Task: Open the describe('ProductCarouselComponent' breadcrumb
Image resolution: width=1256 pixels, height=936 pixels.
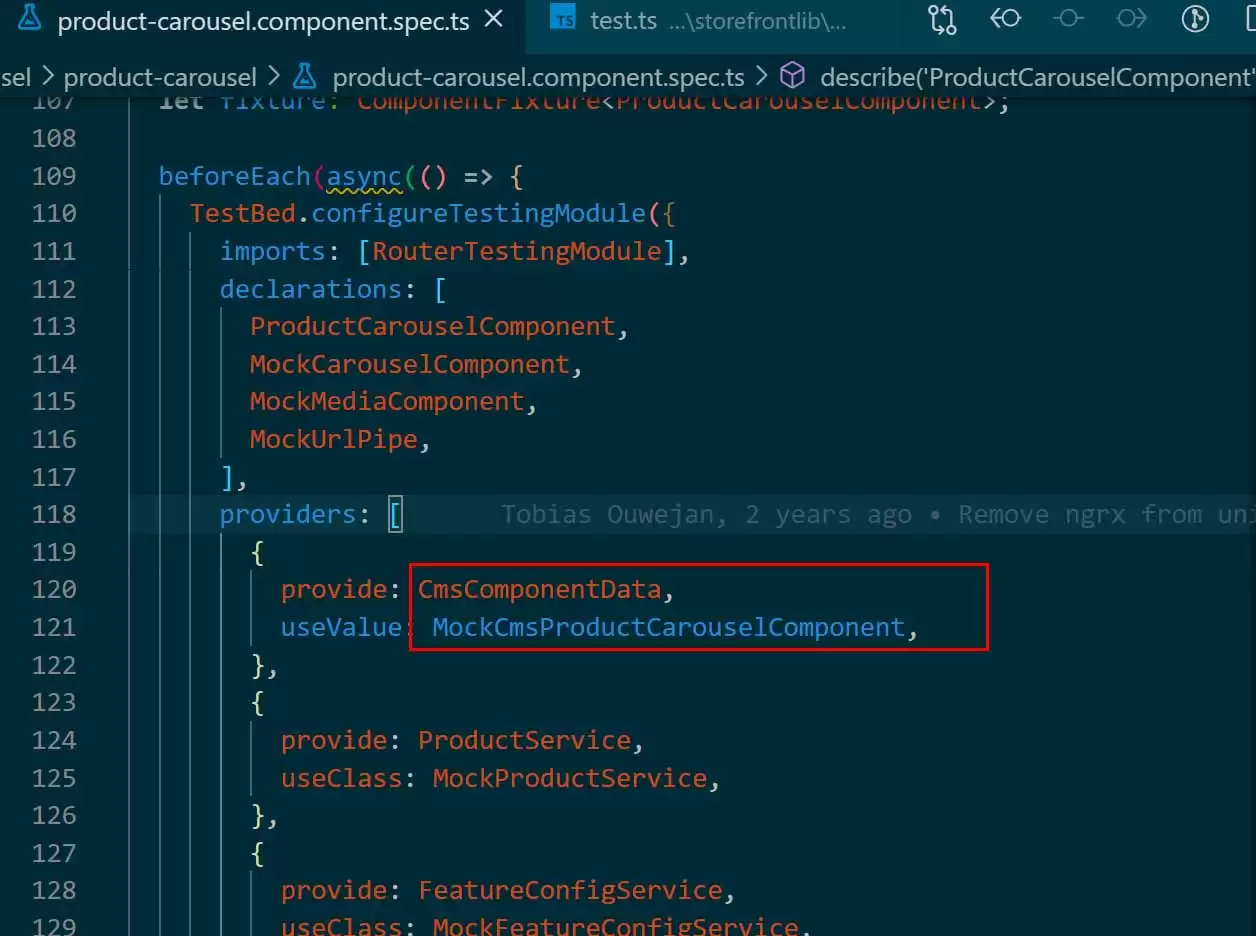Action: point(1037,77)
